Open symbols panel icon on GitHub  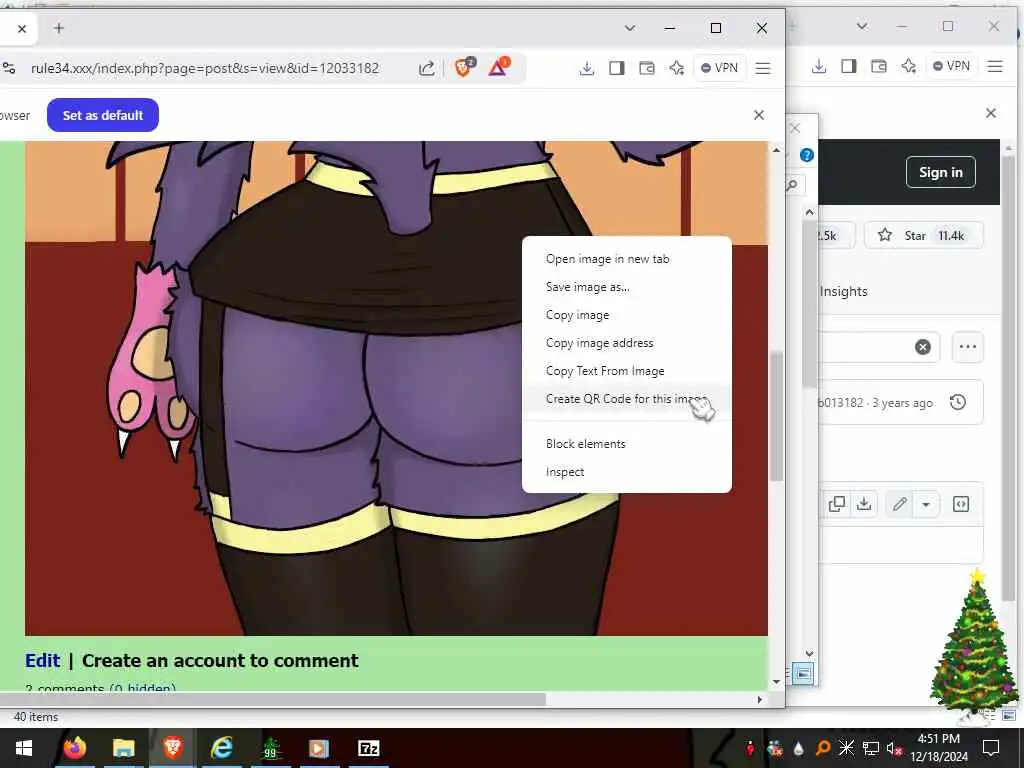tap(961, 504)
